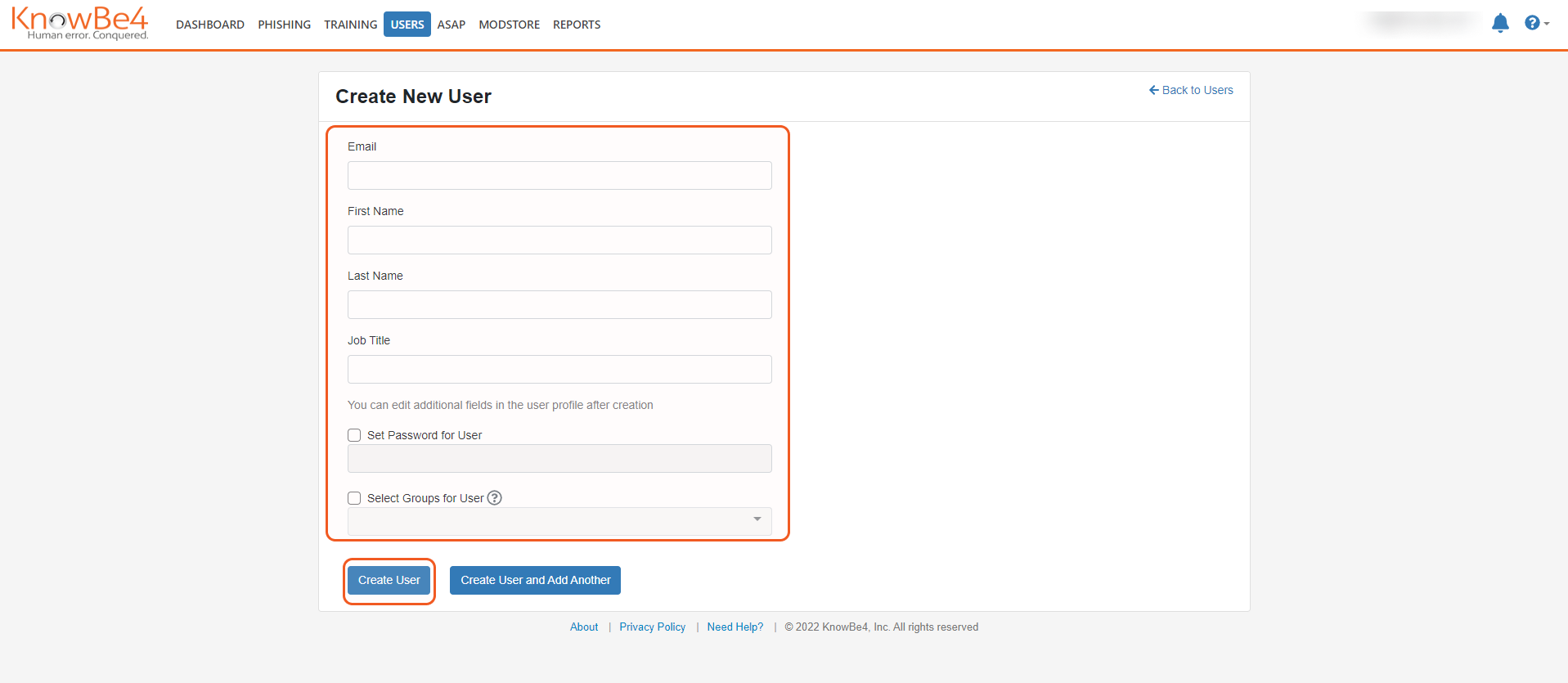Image resolution: width=1568 pixels, height=683 pixels.
Task: Click the Create New User heading
Action: pos(413,97)
